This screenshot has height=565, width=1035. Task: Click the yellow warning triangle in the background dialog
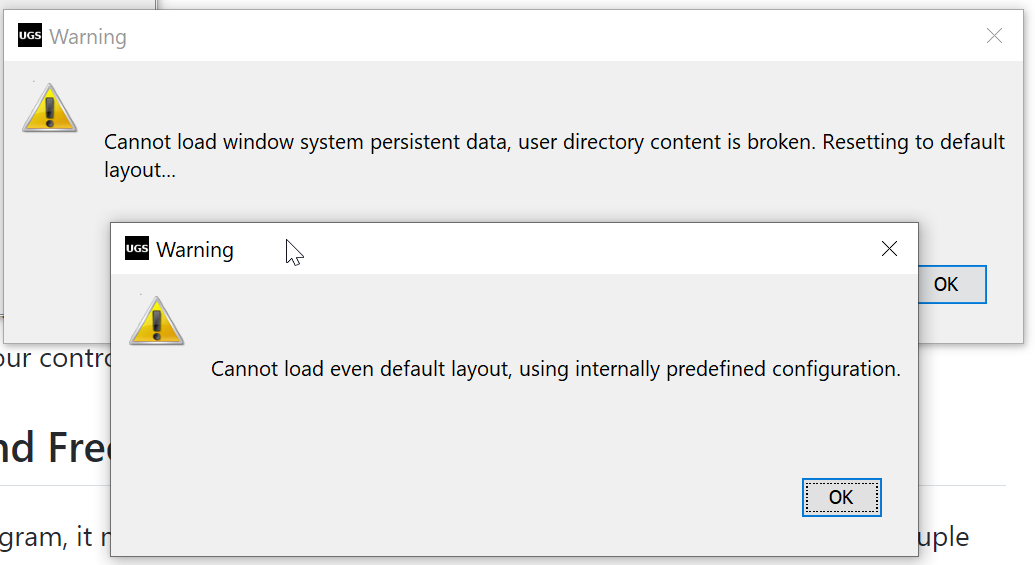click(49, 108)
